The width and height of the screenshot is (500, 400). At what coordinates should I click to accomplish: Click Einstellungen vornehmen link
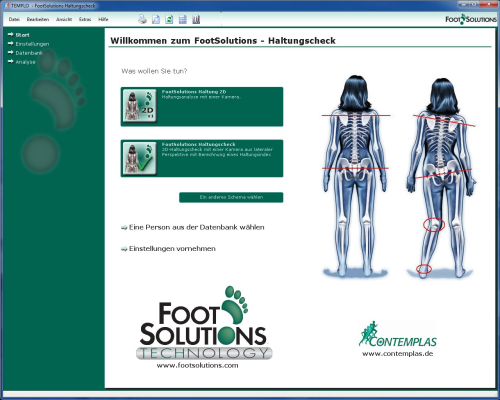(x=168, y=249)
